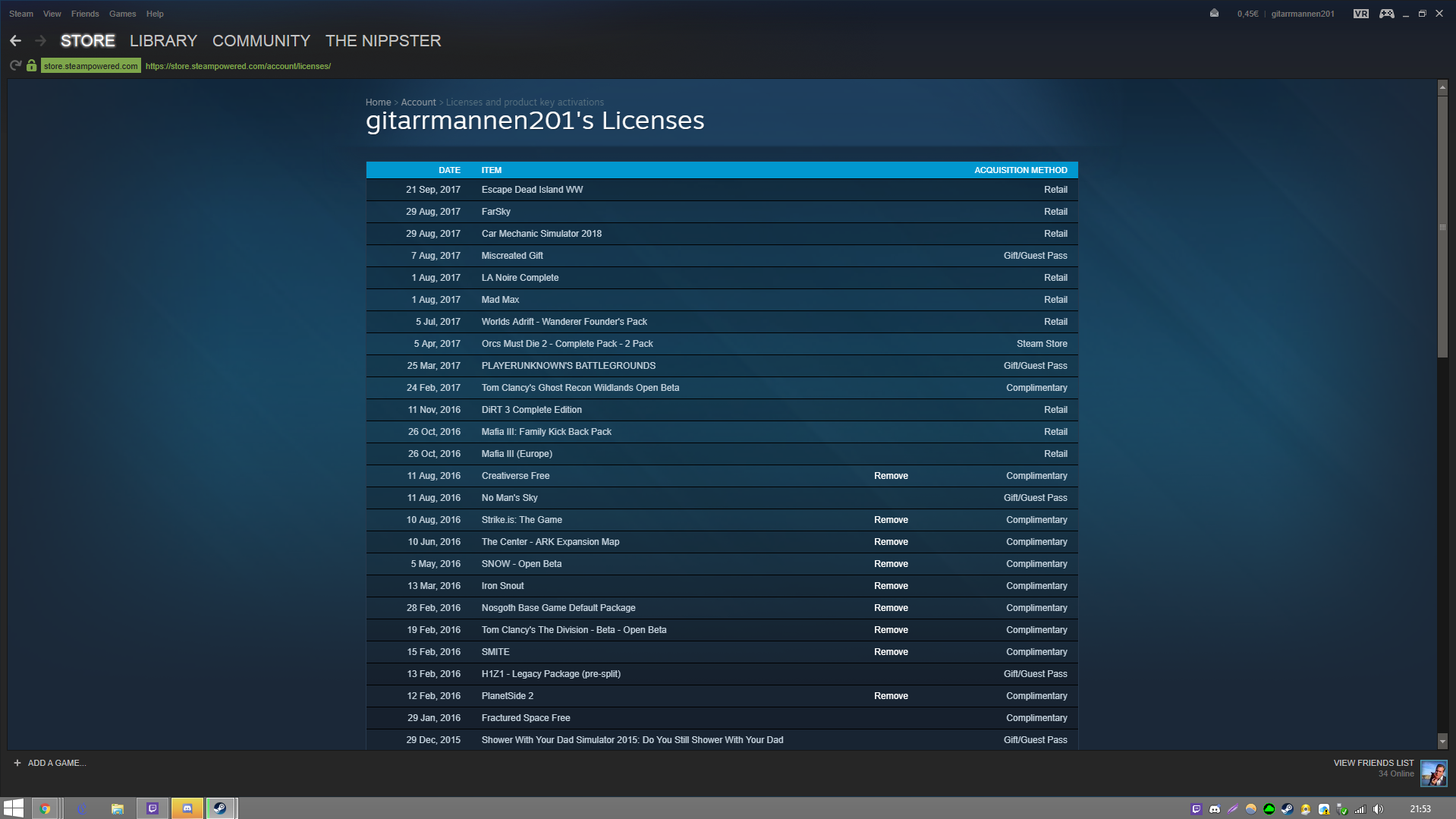The image size is (1456, 819).
Task: Remove The Center - ARK Expansion Map
Action: pyautogui.click(x=891, y=542)
